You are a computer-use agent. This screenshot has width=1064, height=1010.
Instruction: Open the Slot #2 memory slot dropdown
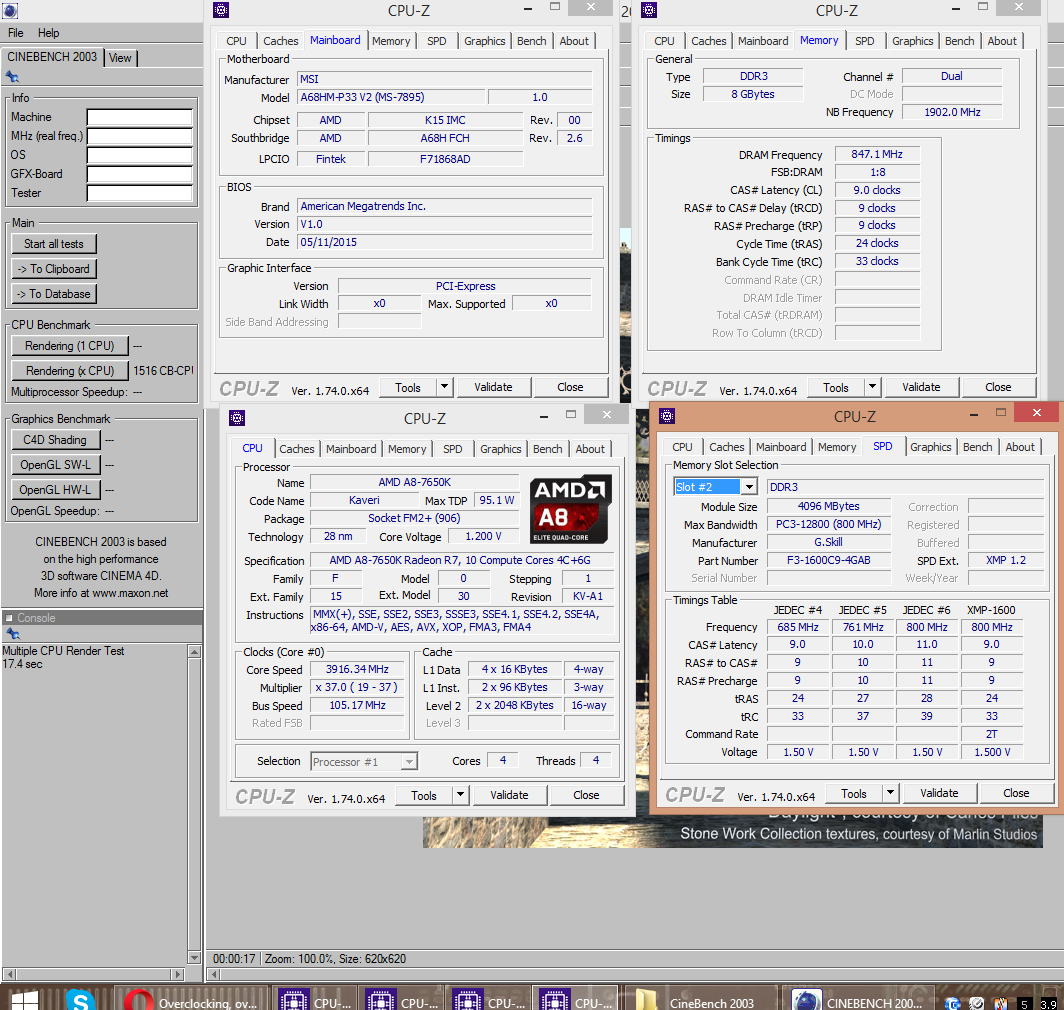pyautogui.click(x=748, y=487)
